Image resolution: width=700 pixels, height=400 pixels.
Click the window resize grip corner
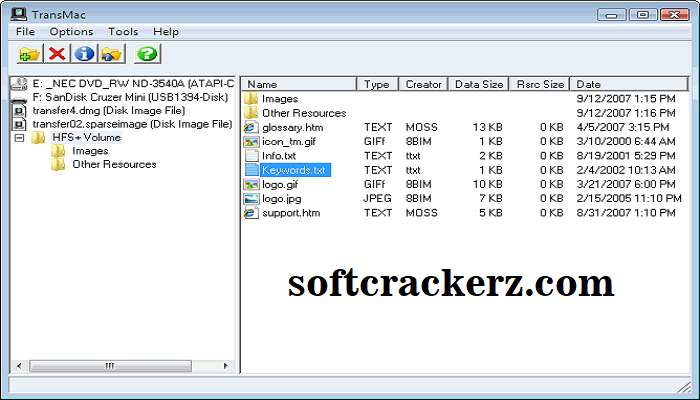click(x=683, y=387)
